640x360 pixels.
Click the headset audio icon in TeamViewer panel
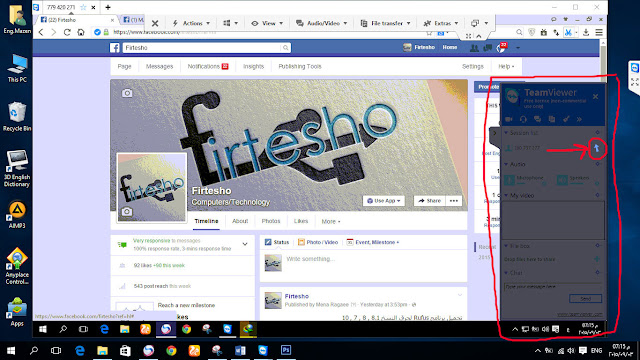523,119
